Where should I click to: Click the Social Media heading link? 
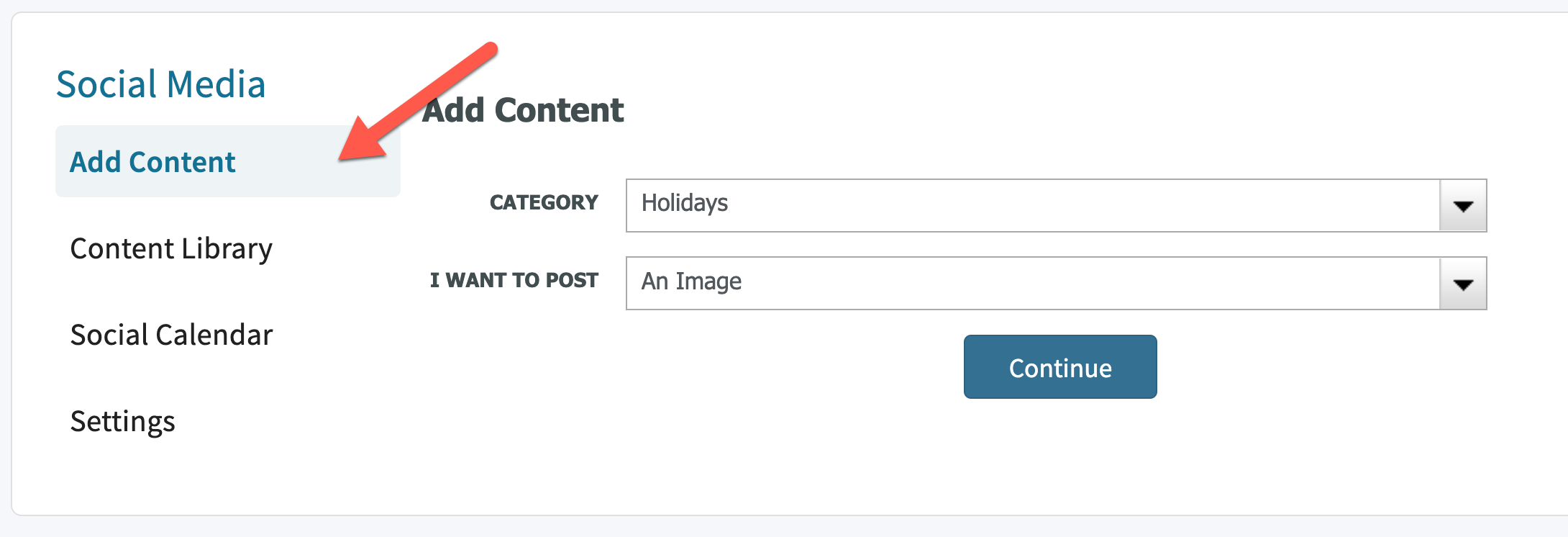161,84
